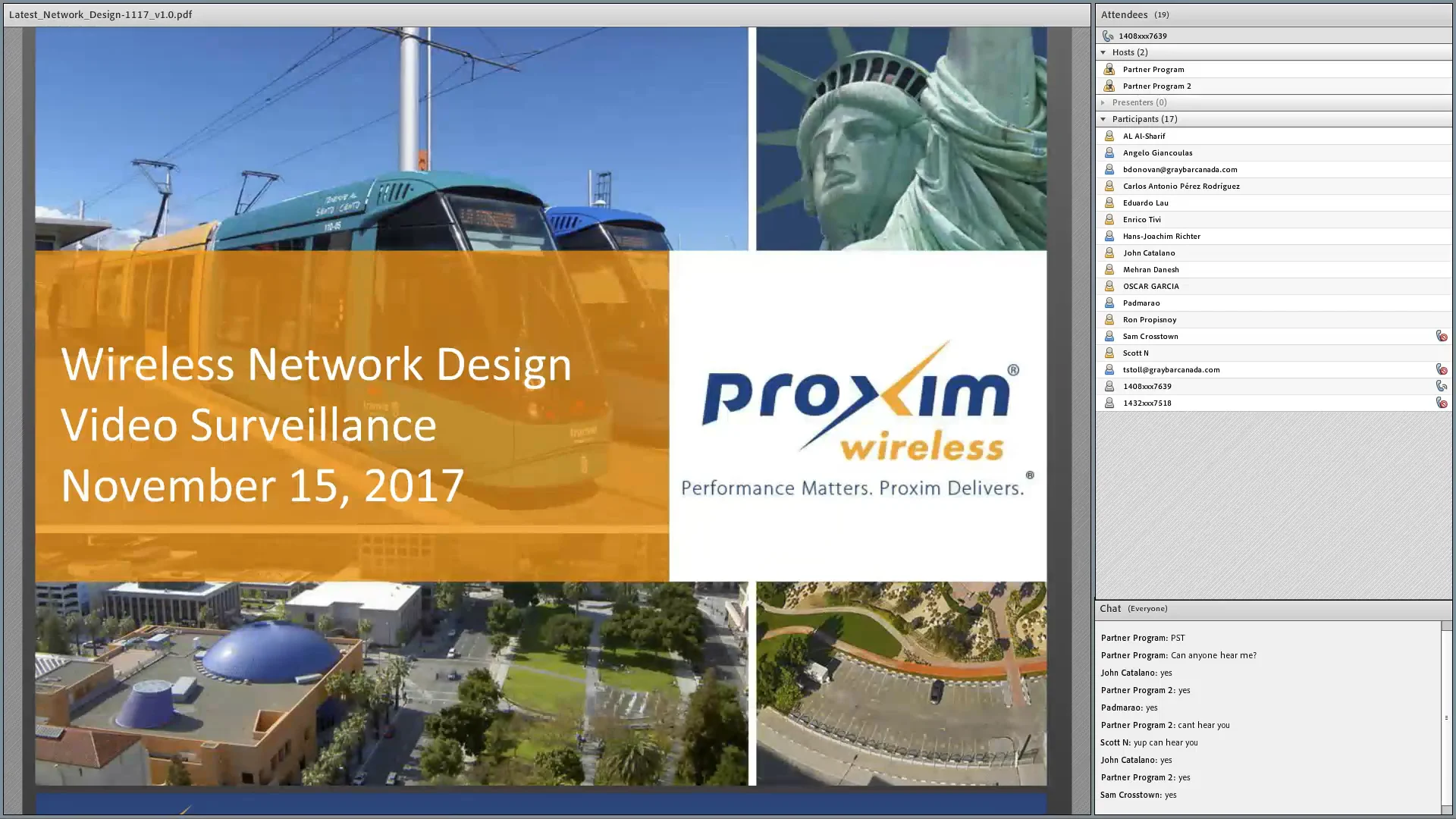Click the participant icon beside Mehran Danesh
Screen dimensions: 1456x819
coord(1109,269)
